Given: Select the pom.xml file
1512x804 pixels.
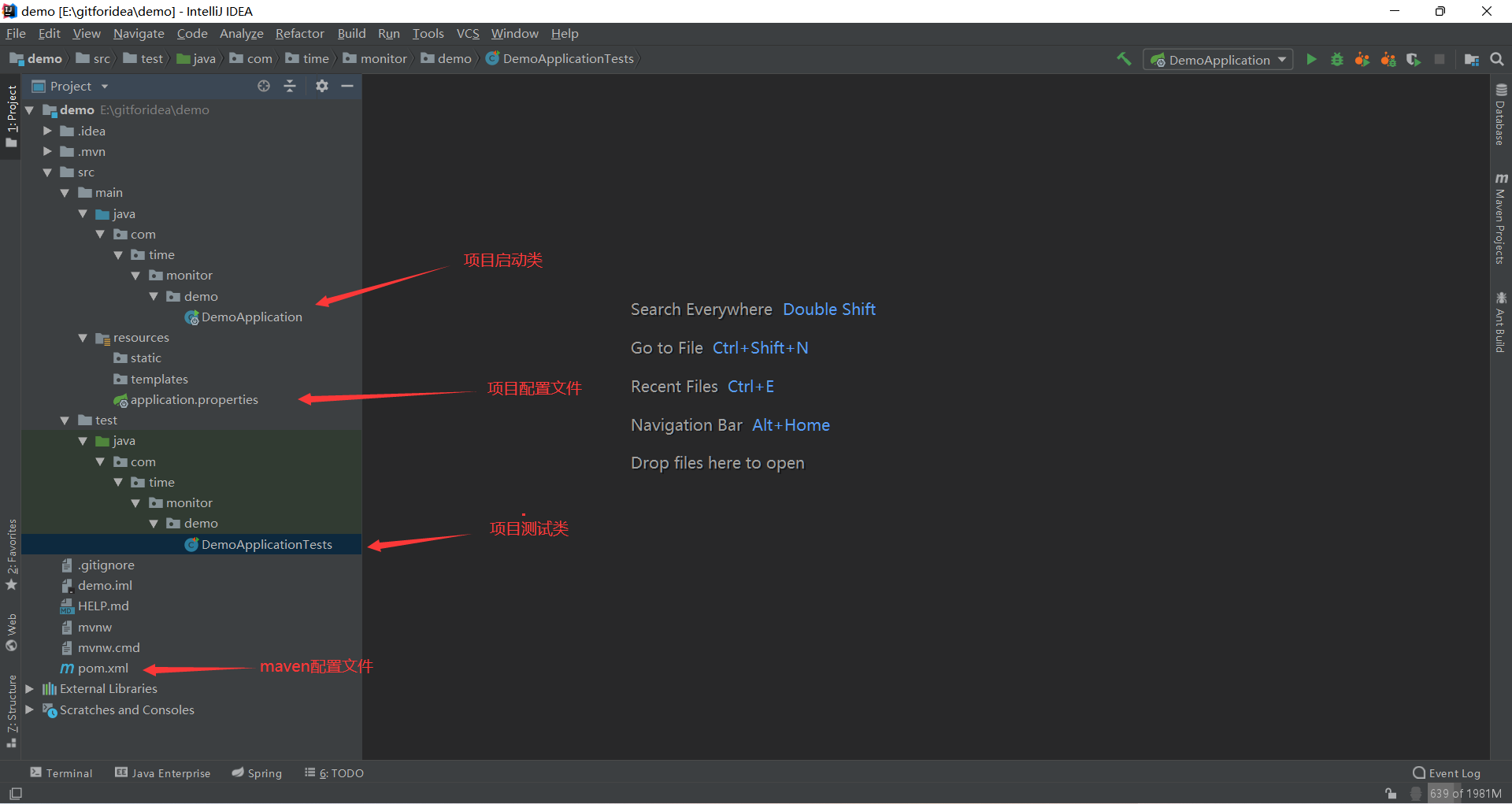Looking at the screenshot, I should tap(94, 669).
